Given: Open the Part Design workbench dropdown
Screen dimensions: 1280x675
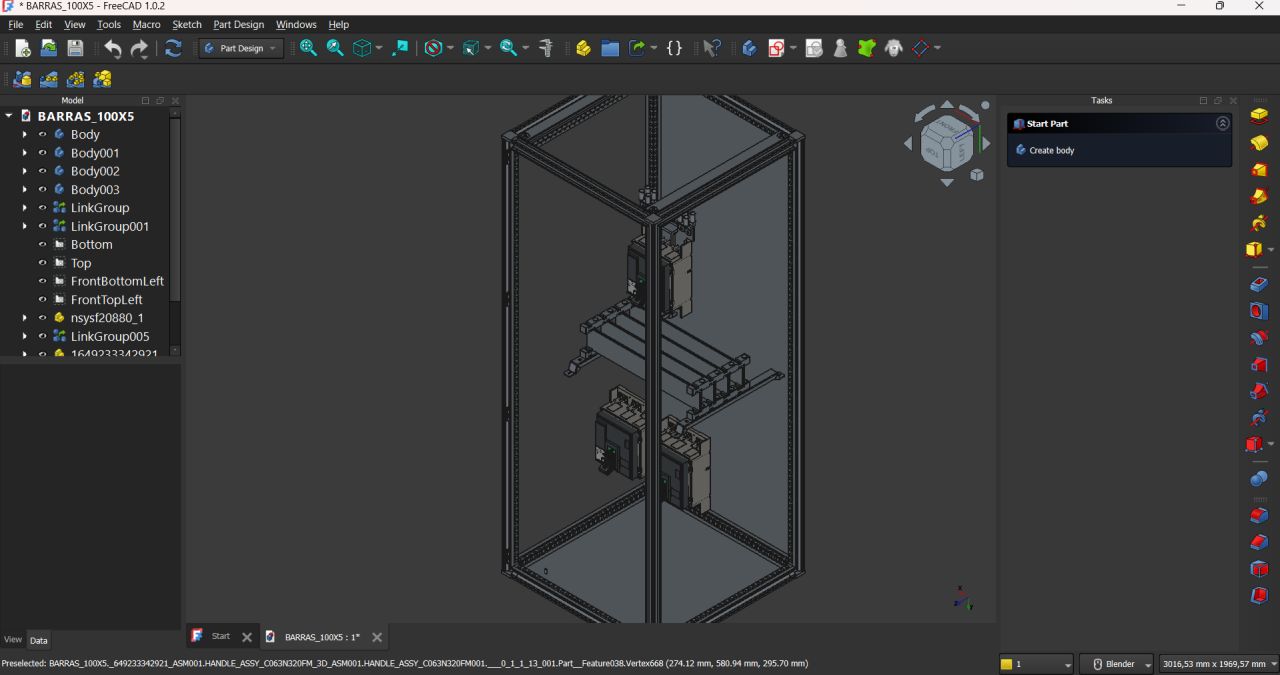Looking at the screenshot, I should pos(241,48).
